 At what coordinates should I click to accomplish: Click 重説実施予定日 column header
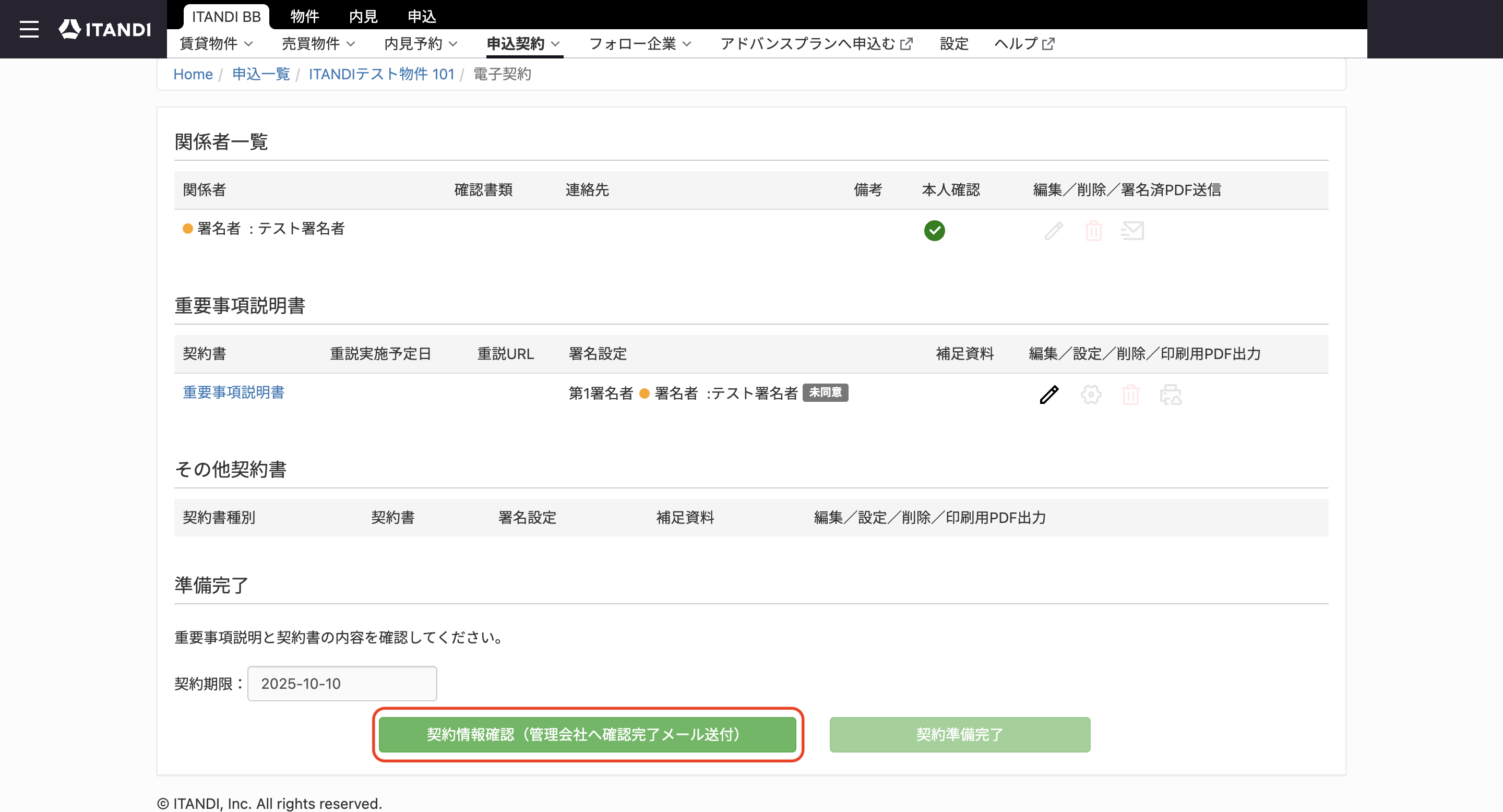[x=380, y=353]
